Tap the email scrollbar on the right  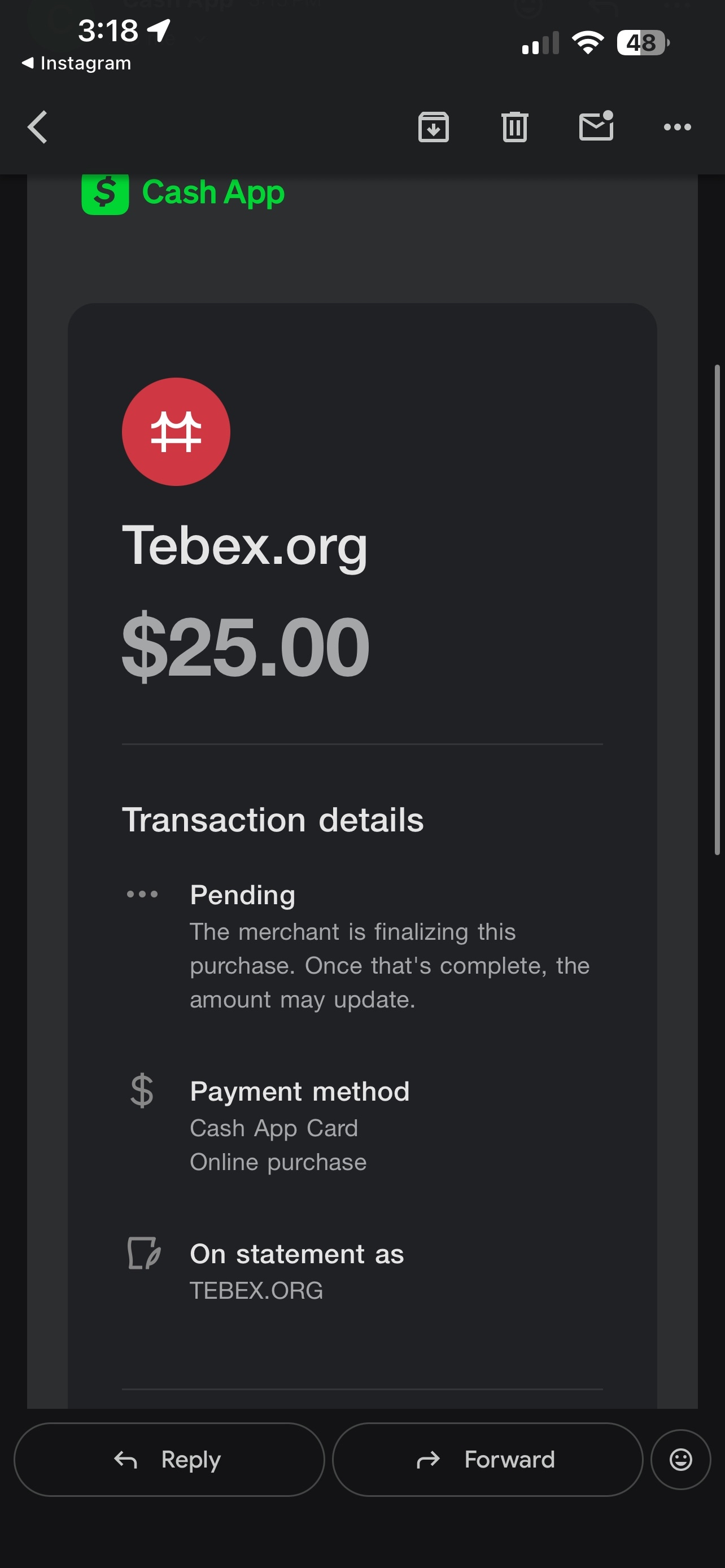718,608
